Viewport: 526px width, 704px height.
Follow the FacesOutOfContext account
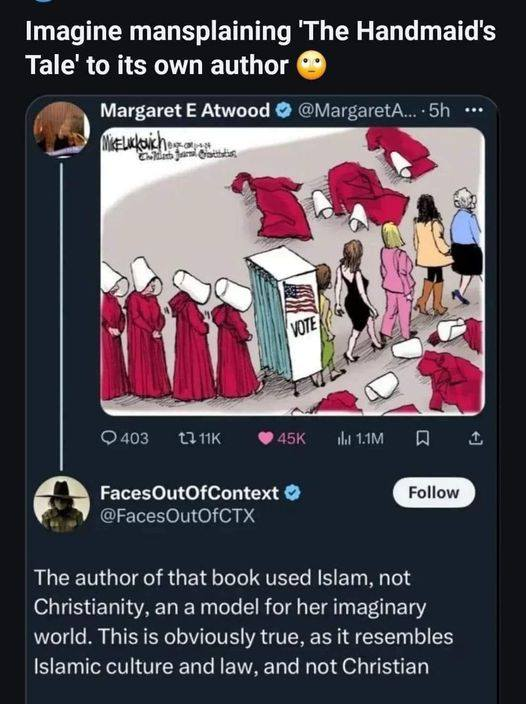click(x=434, y=493)
